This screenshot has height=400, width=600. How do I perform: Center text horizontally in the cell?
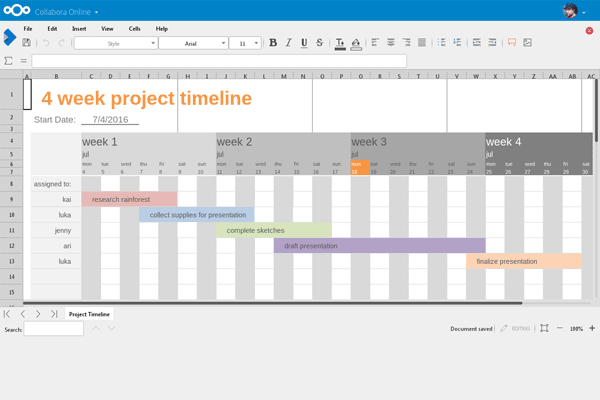tap(391, 43)
